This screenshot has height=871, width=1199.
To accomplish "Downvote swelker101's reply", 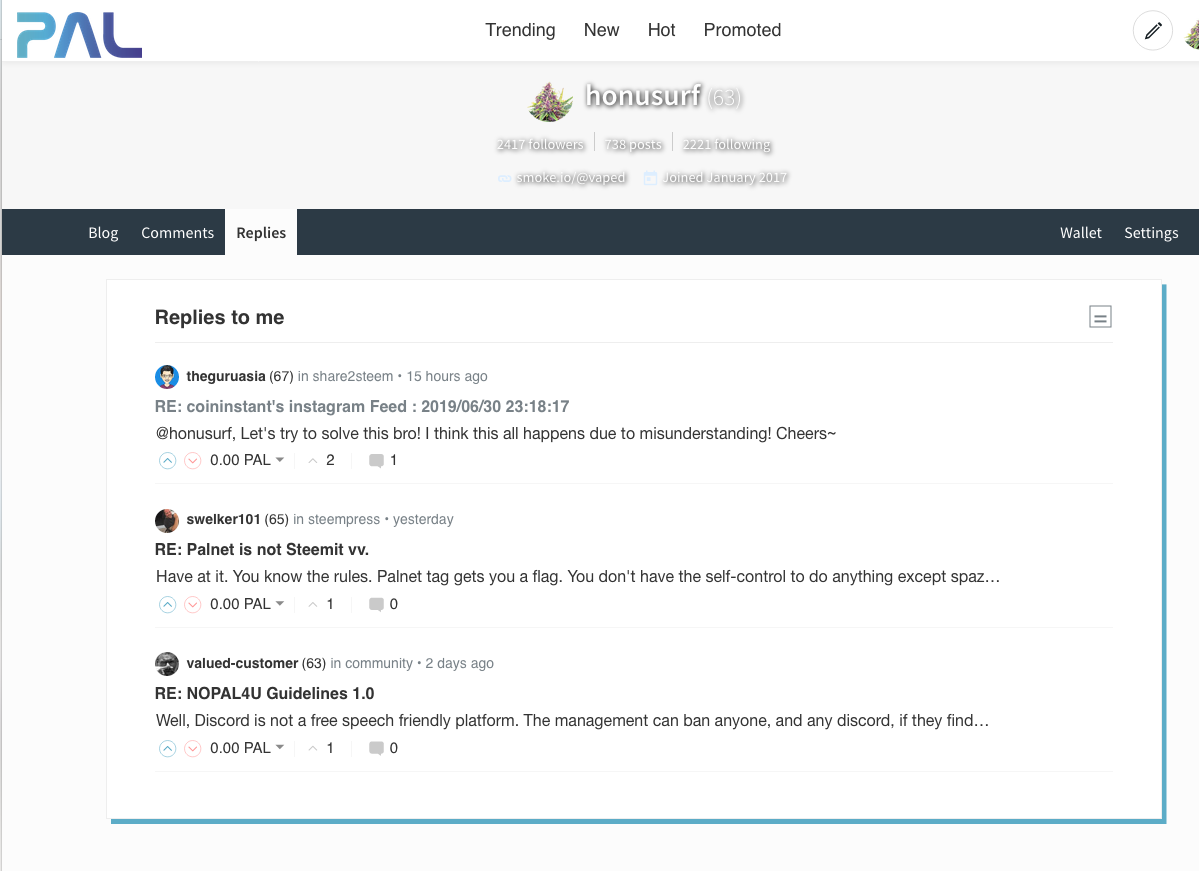I will click(193, 604).
